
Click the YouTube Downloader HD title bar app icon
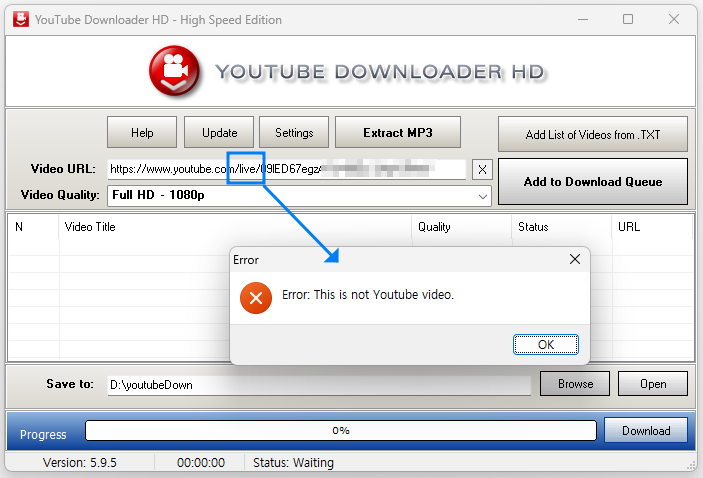21,19
